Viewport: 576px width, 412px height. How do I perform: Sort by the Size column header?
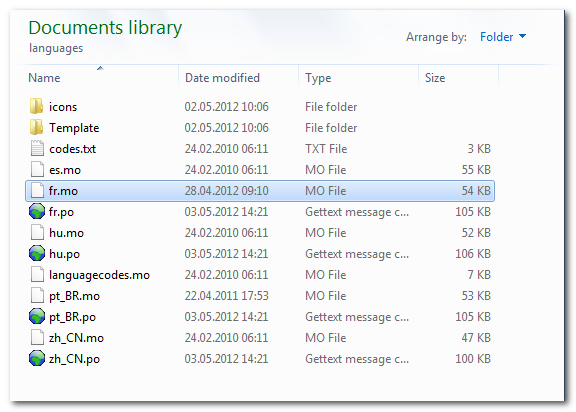[435, 78]
